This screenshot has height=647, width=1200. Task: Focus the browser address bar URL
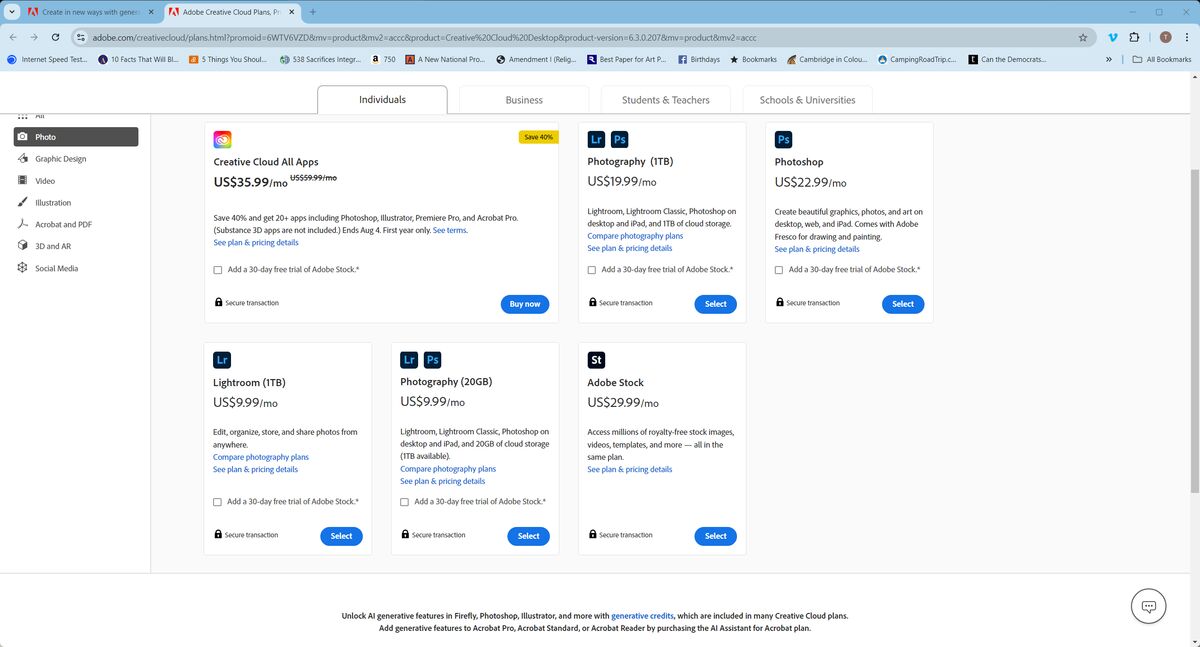click(580, 37)
